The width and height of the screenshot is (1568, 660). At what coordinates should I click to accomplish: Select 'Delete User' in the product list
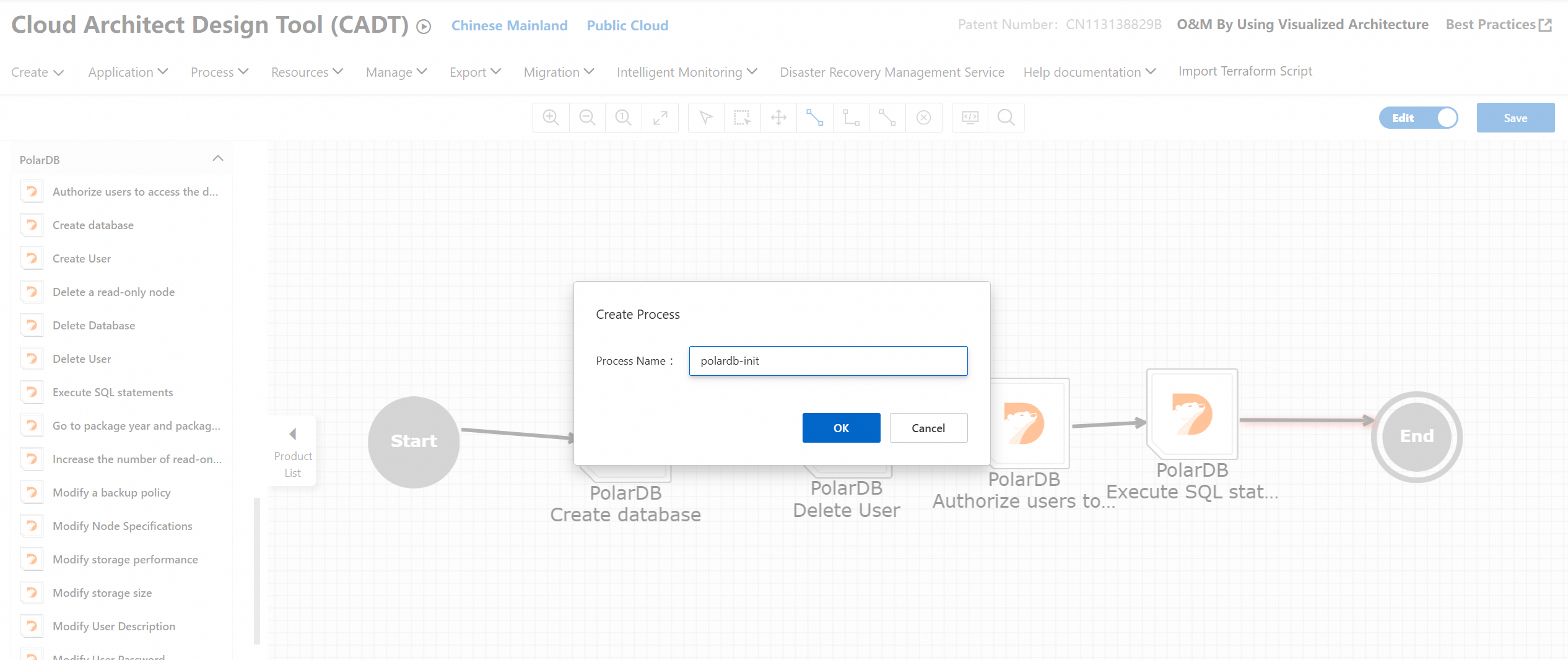click(x=121, y=358)
